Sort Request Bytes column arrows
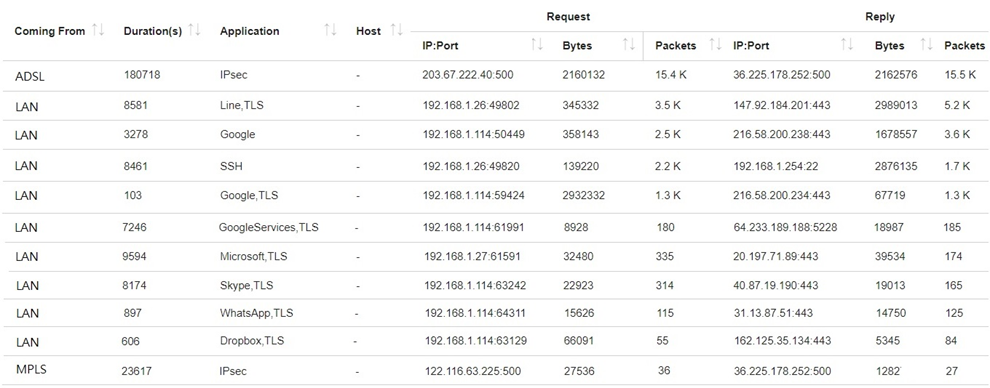Screen dimensions: 990x388 629,45
